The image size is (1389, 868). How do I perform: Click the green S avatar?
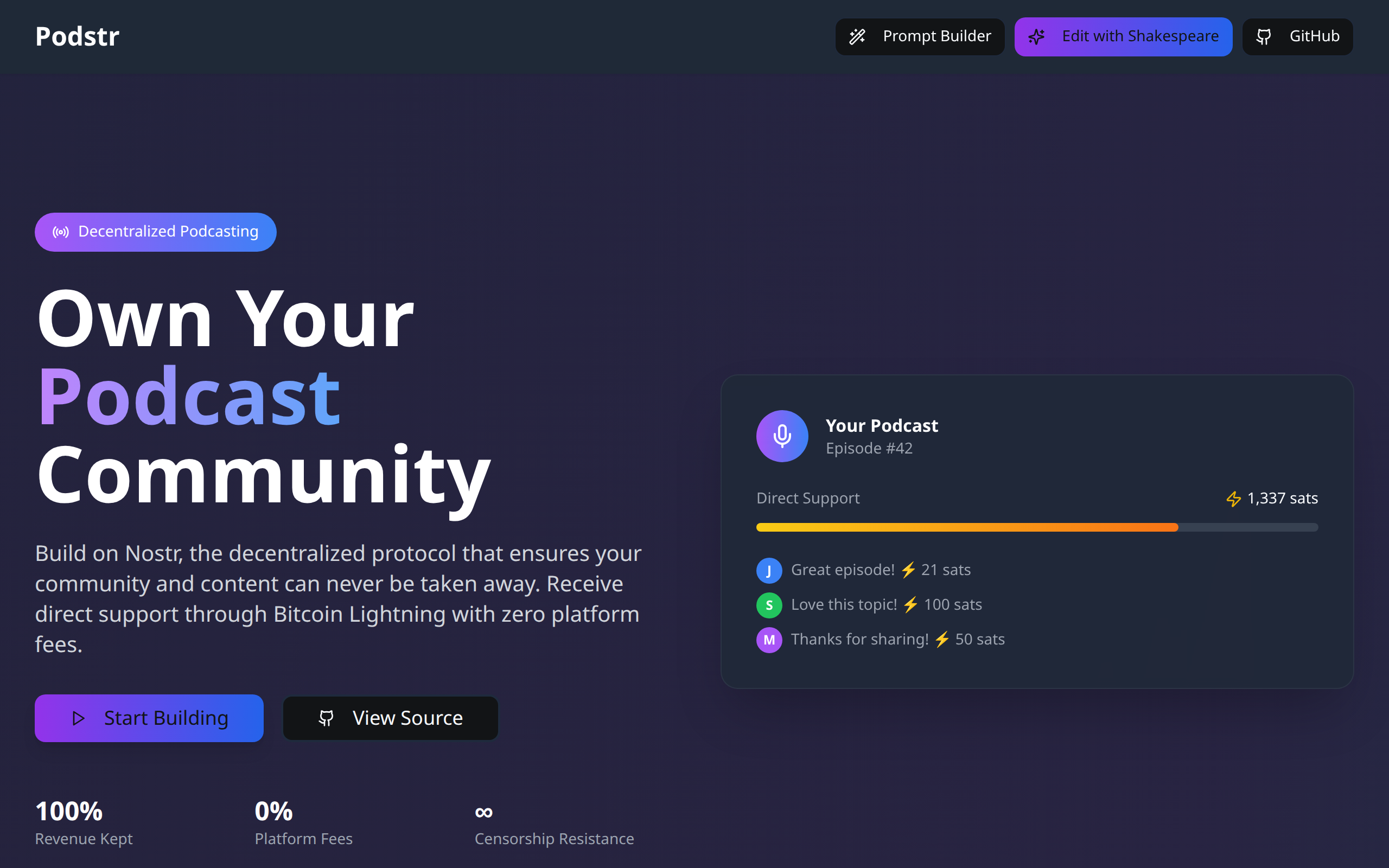[x=769, y=605]
